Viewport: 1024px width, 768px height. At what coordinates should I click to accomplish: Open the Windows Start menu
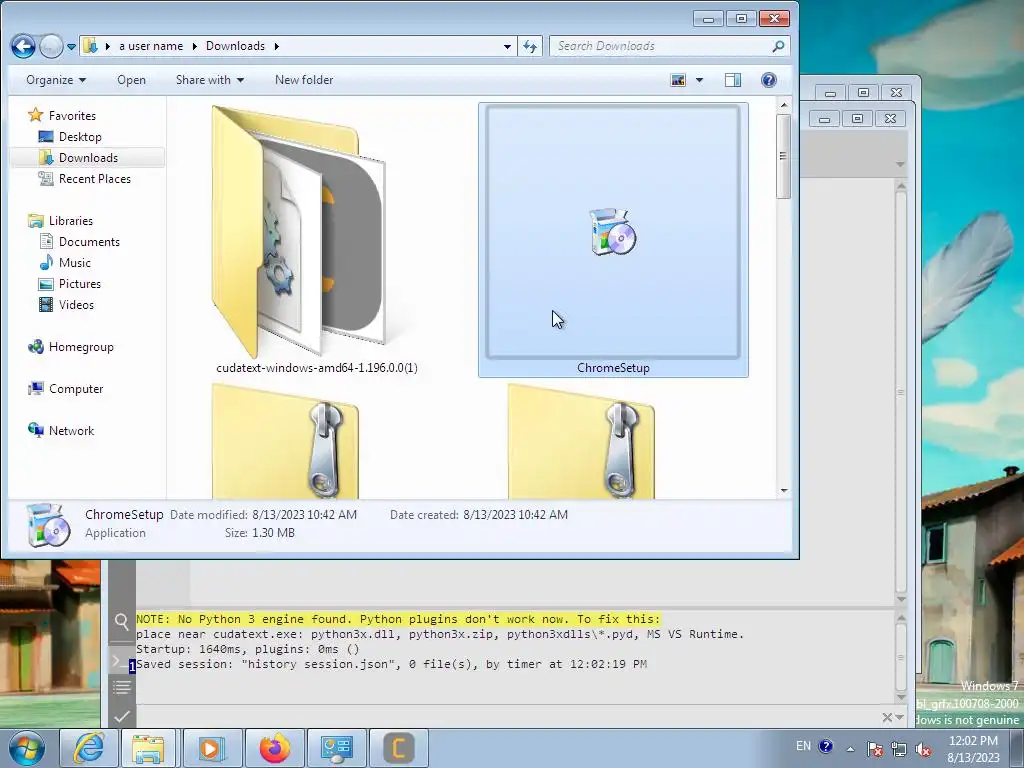[27, 748]
